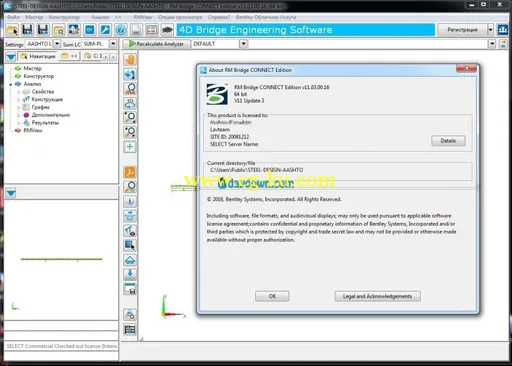This screenshot has width=512, height=366.
Task: Select Результаты in navigation tree
Action: (45, 123)
